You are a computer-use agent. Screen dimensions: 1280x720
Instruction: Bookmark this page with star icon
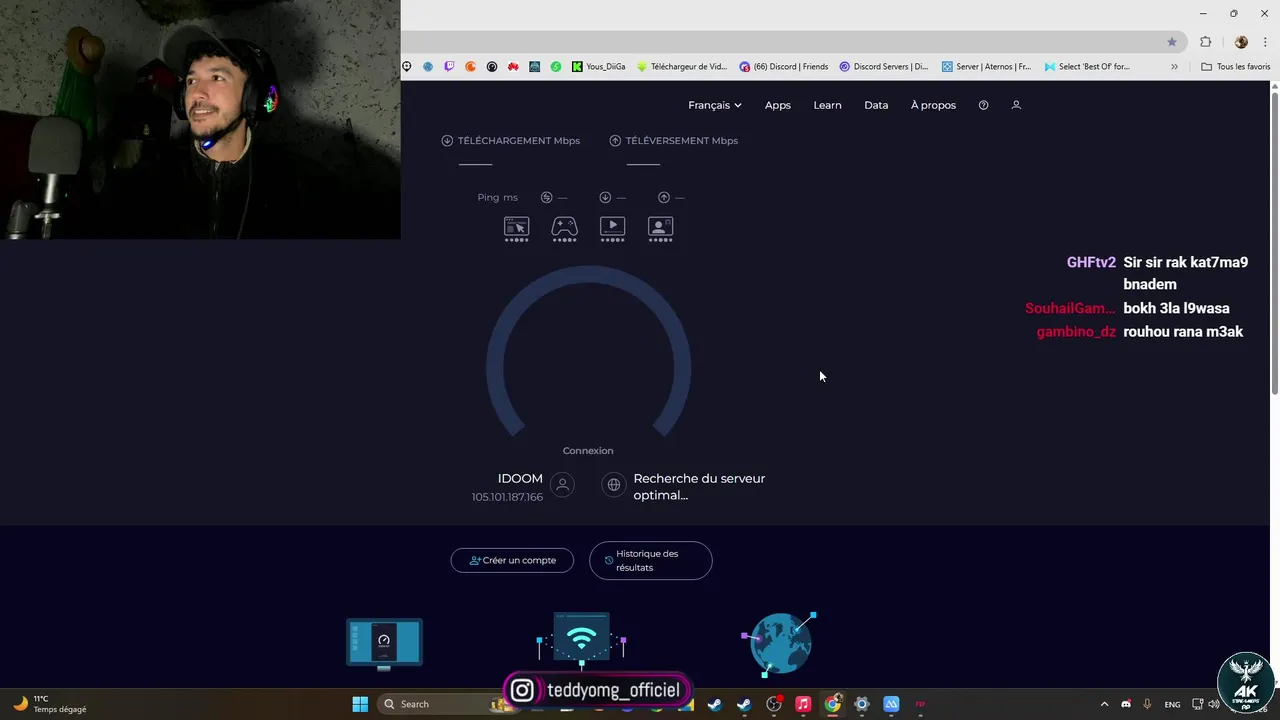(x=1172, y=42)
